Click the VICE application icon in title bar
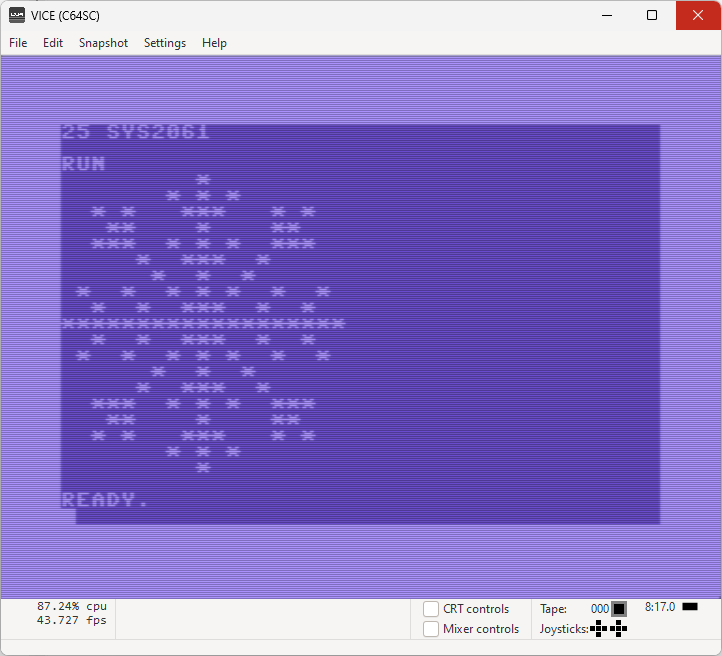The height and width of the screenshot is (656, 722). click(17, 15)
